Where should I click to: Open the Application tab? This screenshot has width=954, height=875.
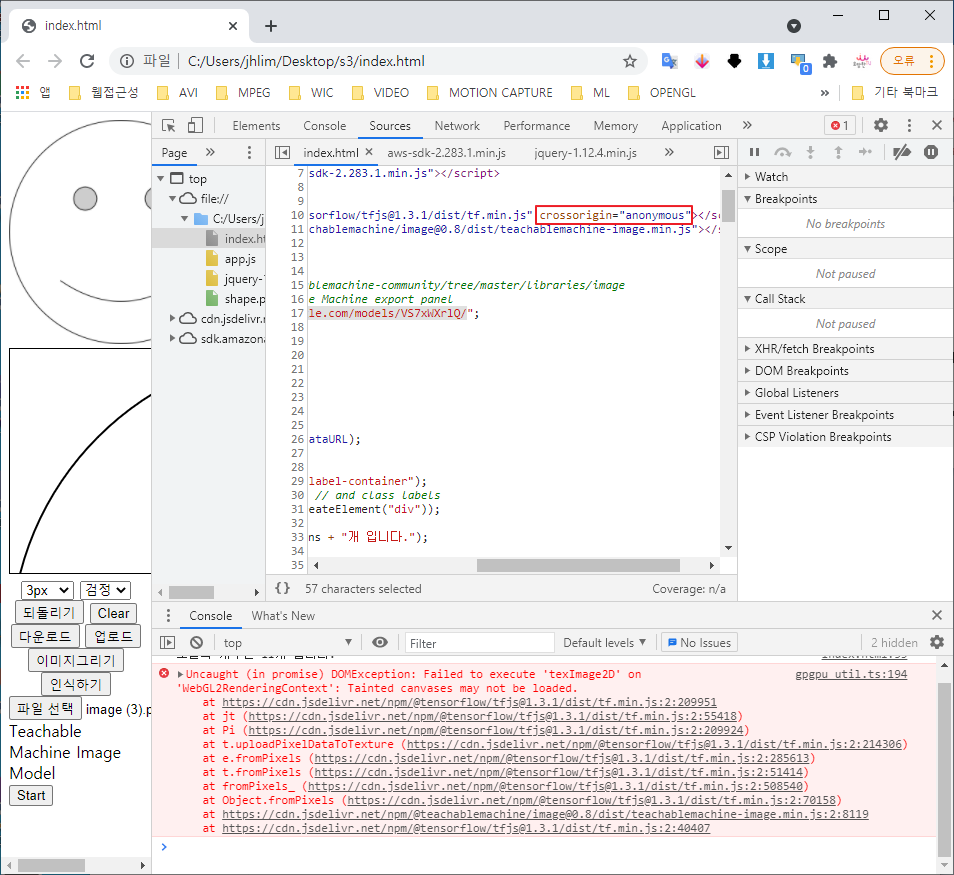pos(691,126)
